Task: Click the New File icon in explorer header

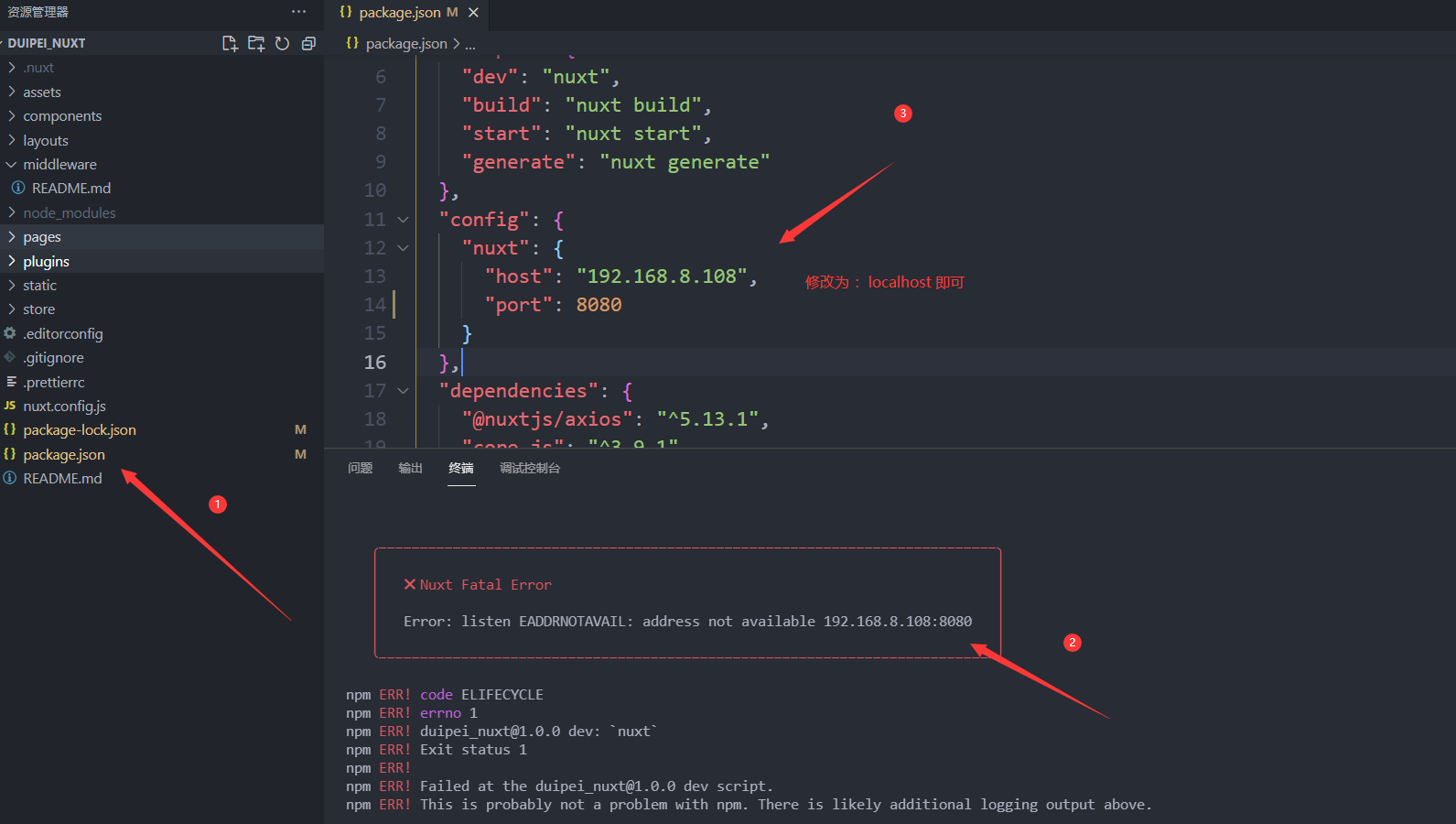Action: 230,43
